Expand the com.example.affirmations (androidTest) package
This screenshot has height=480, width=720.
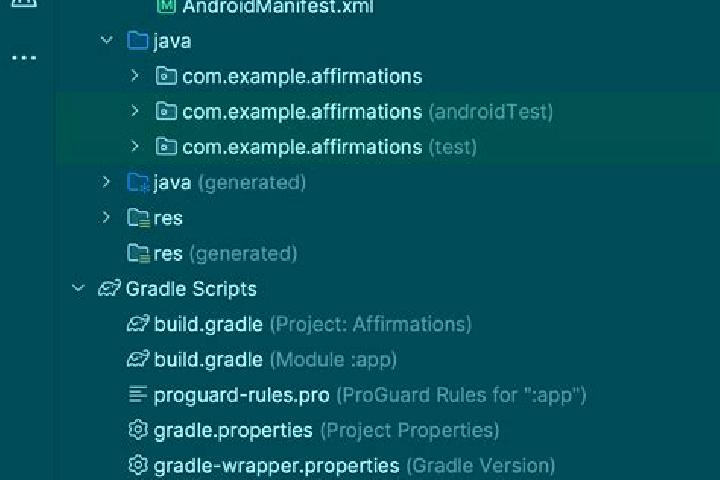135,111
